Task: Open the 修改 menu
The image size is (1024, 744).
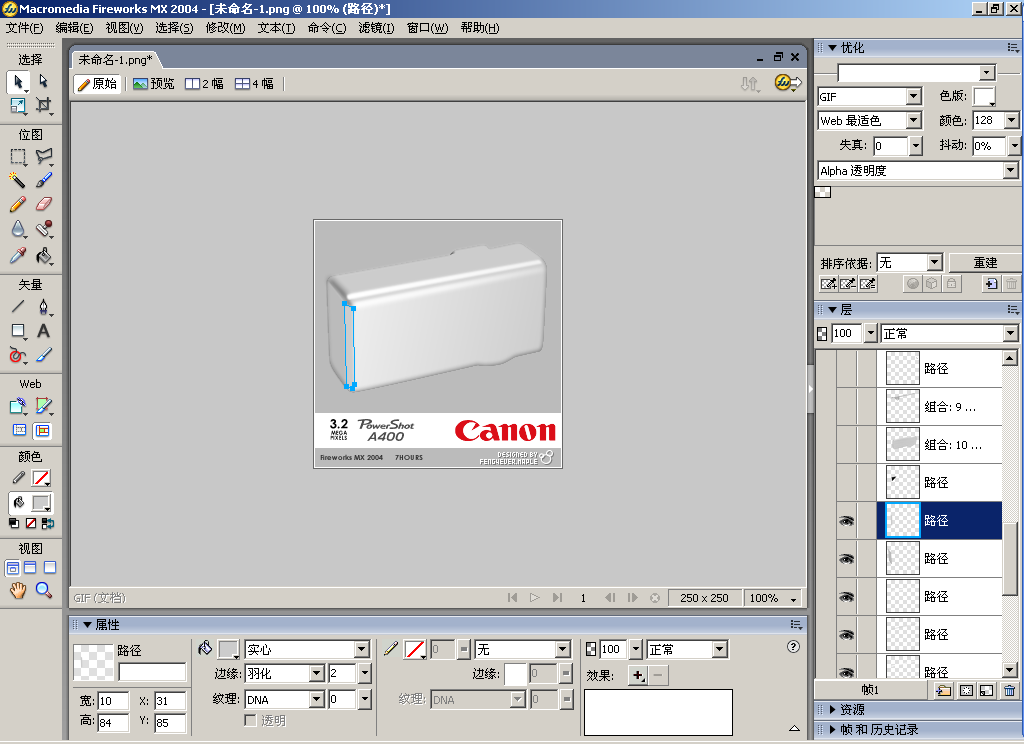Action: click(x=225, y=28)
